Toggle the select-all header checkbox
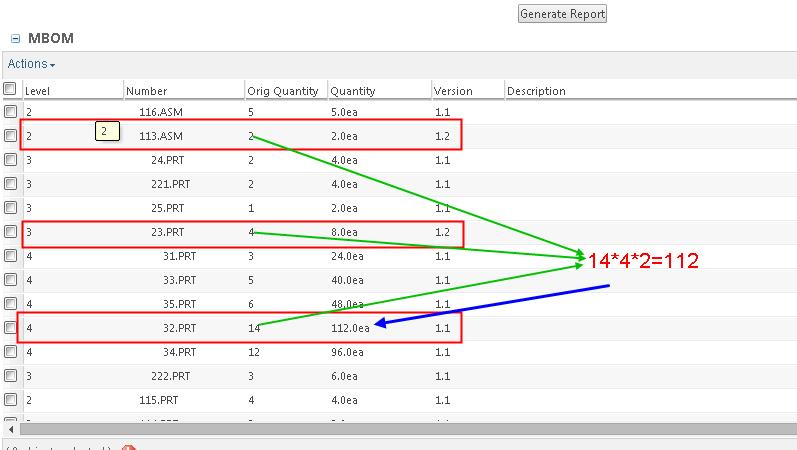This screenshot has width=797, height=450. pyautogui.click(x=10, y=89)
